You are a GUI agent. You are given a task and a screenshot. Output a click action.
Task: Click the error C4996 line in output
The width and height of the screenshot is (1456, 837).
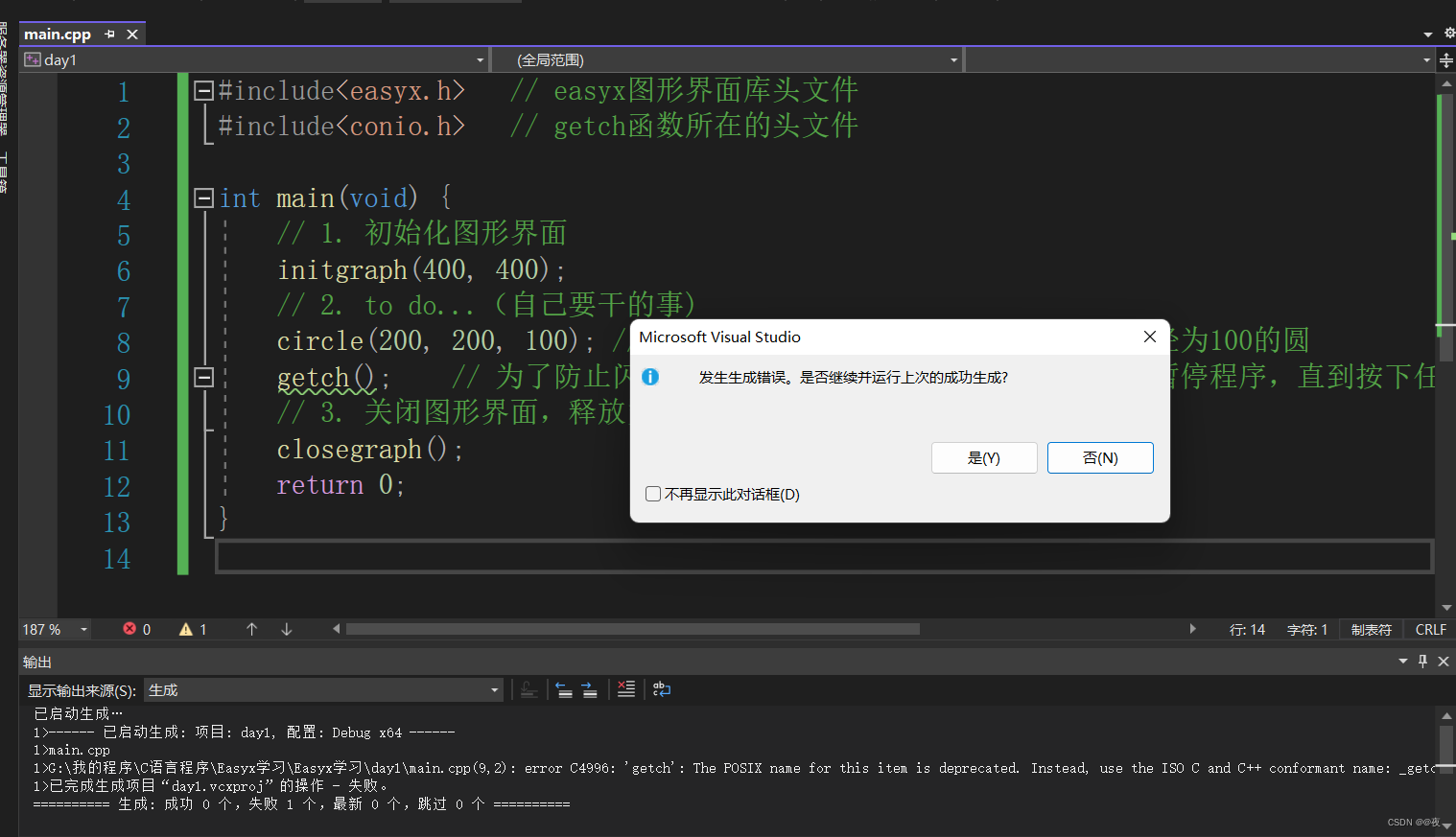point(734,768)
